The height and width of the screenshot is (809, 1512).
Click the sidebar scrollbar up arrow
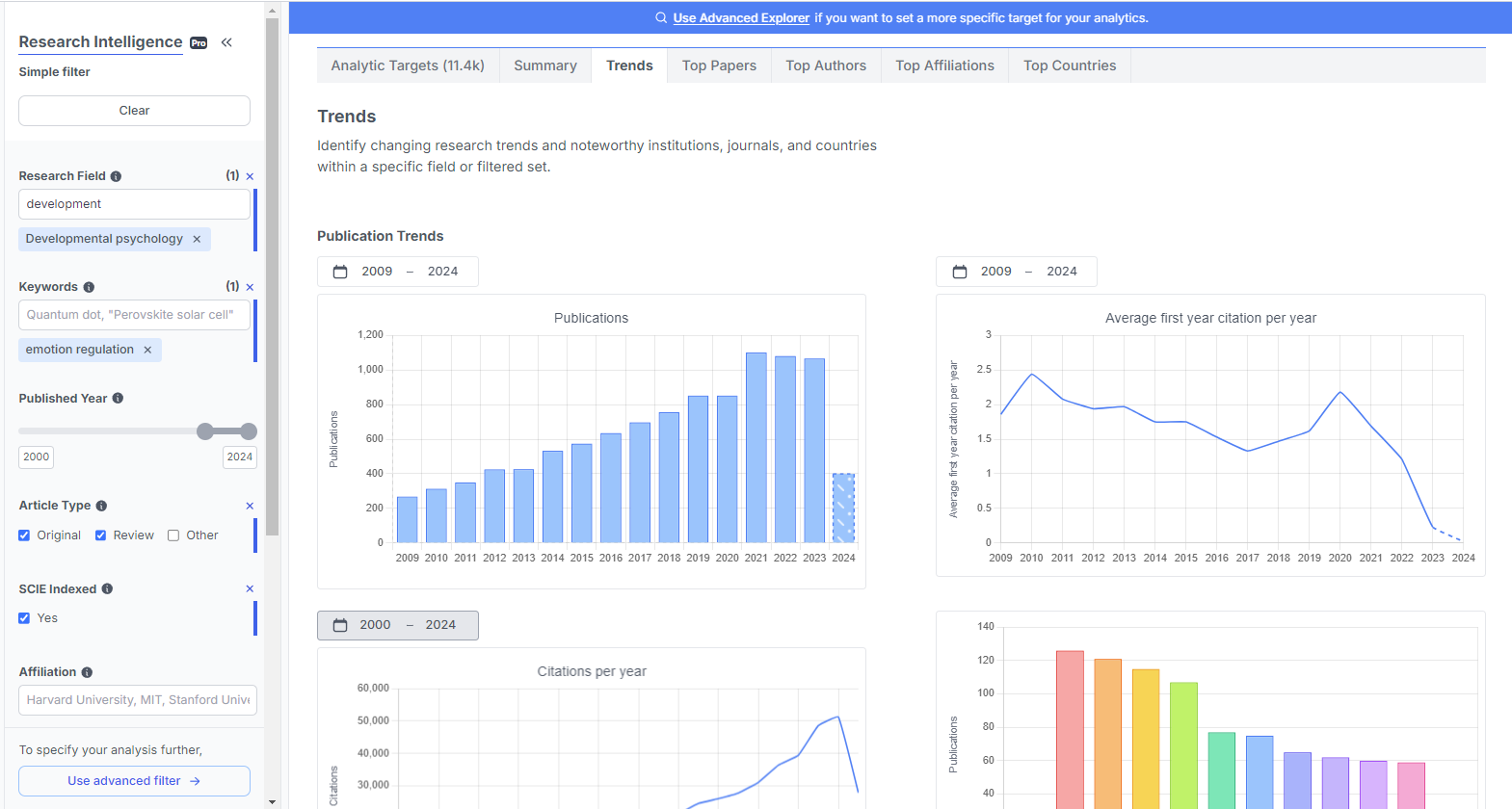(272, 11)
